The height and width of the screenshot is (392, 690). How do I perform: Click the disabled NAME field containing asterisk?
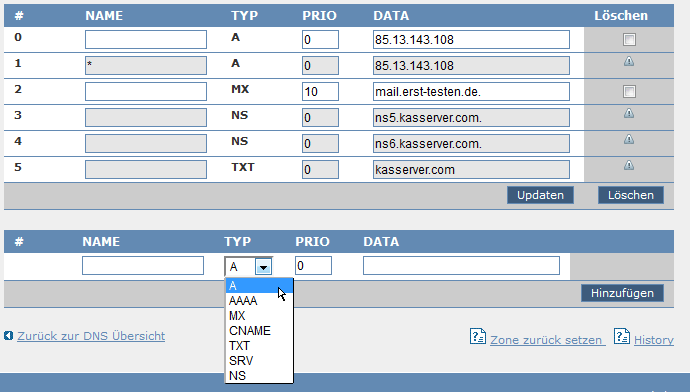point(146,66)
